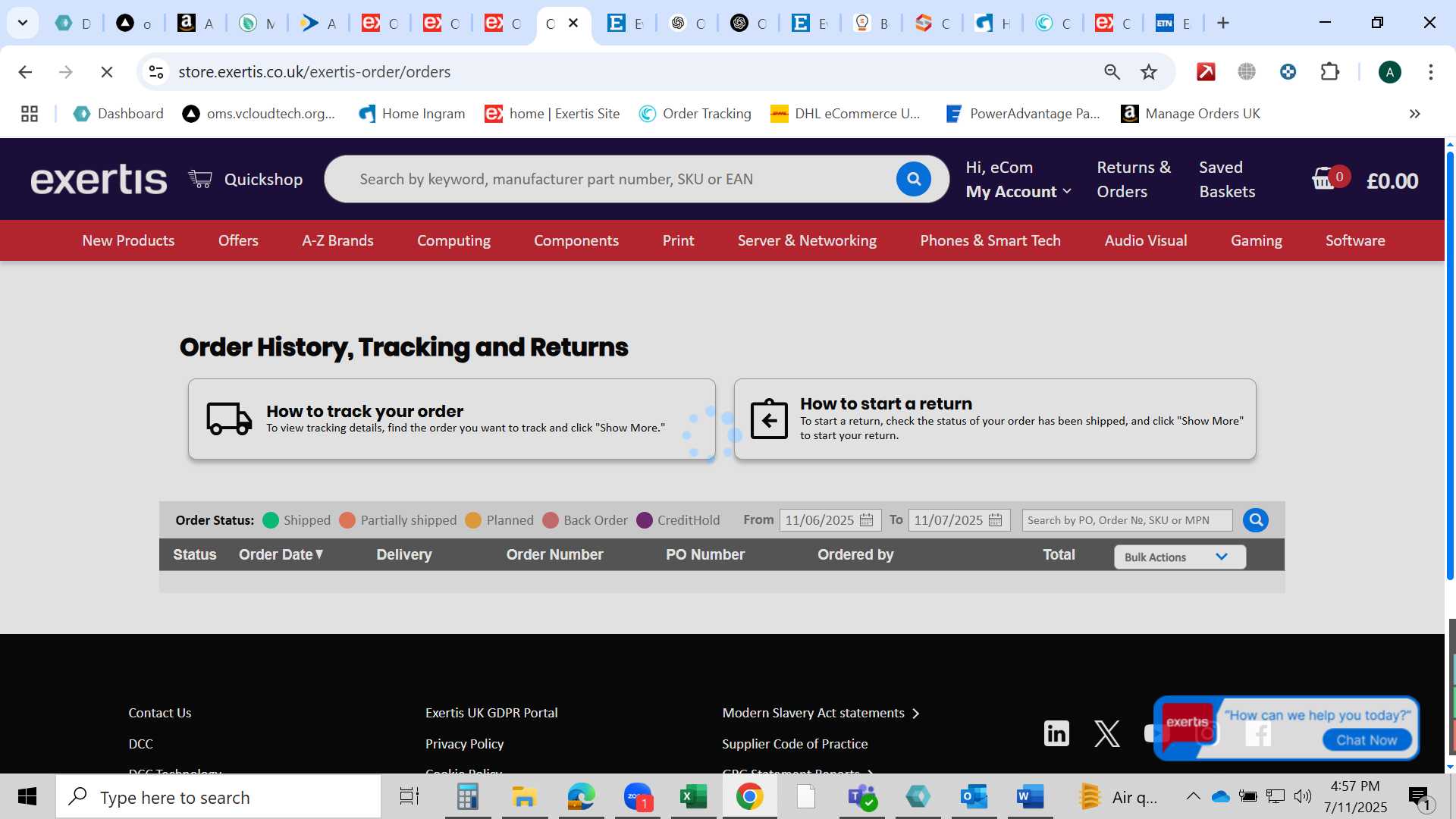Viewport: 1456px width, 819px height.
Task: Open the Computing category
Action: [453, 240]
